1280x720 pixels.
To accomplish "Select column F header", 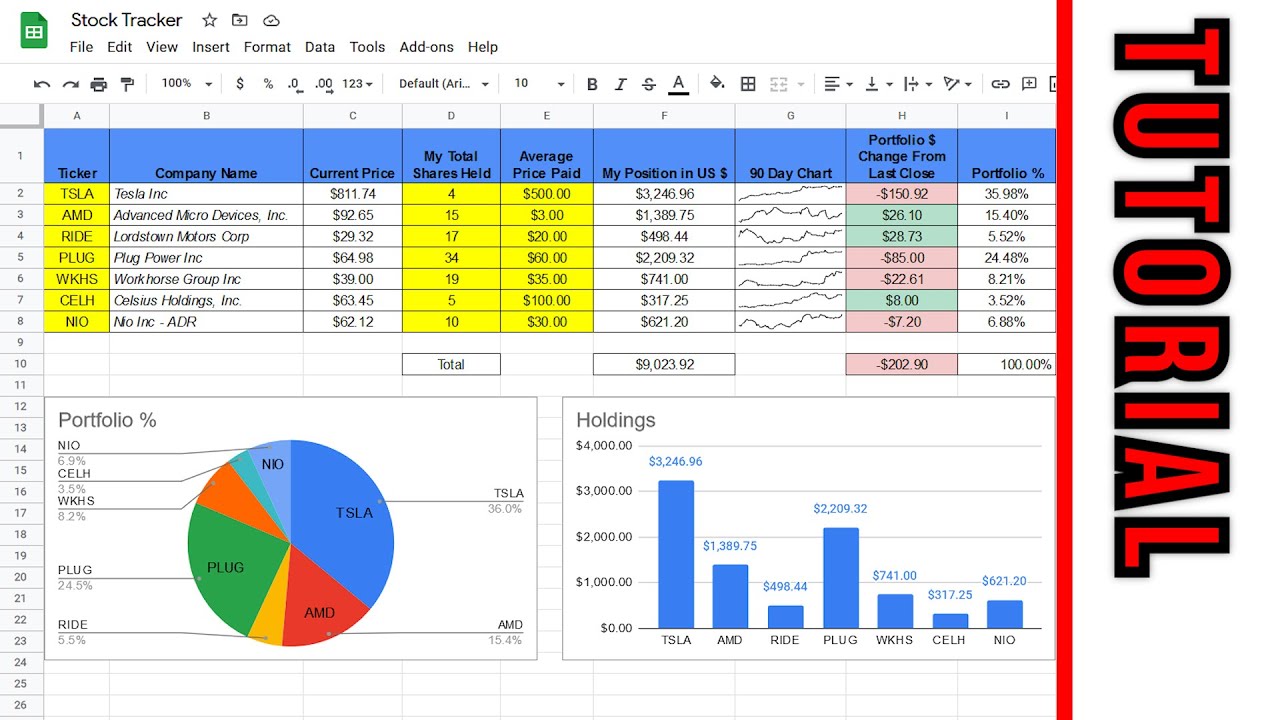I will pos(664,116).
